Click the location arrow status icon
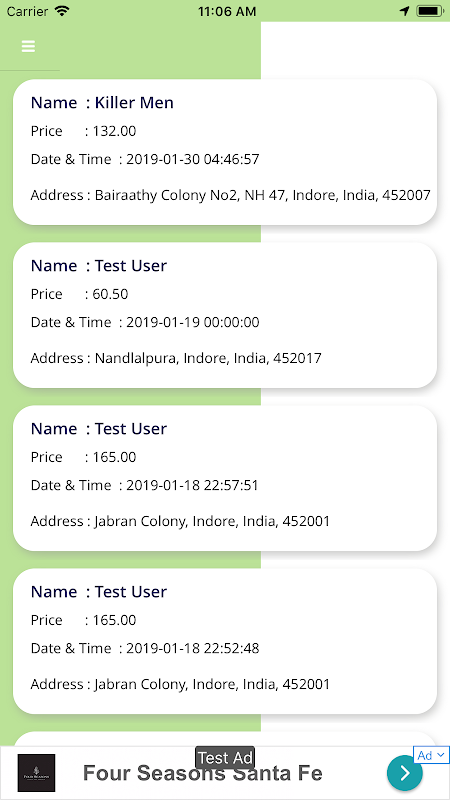This screenshot has width=450, height=800. coord(405,11)
